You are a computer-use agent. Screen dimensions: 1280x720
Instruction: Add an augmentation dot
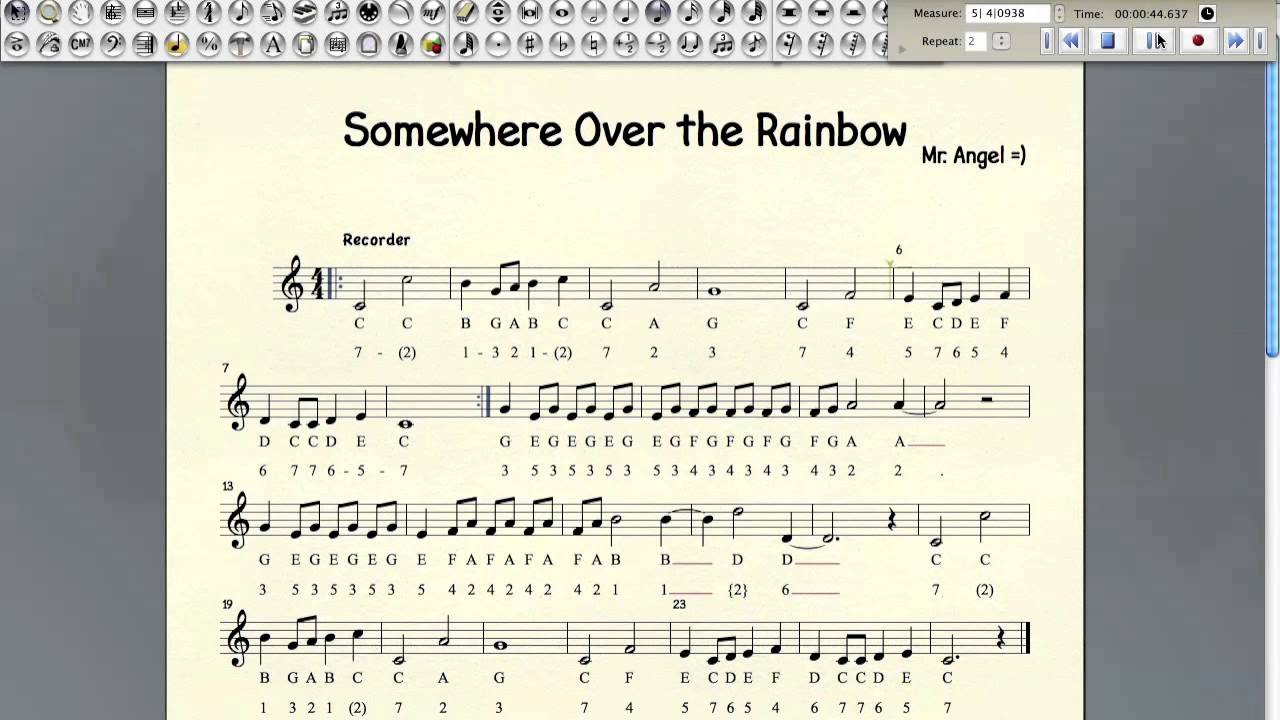pos(497,44)
